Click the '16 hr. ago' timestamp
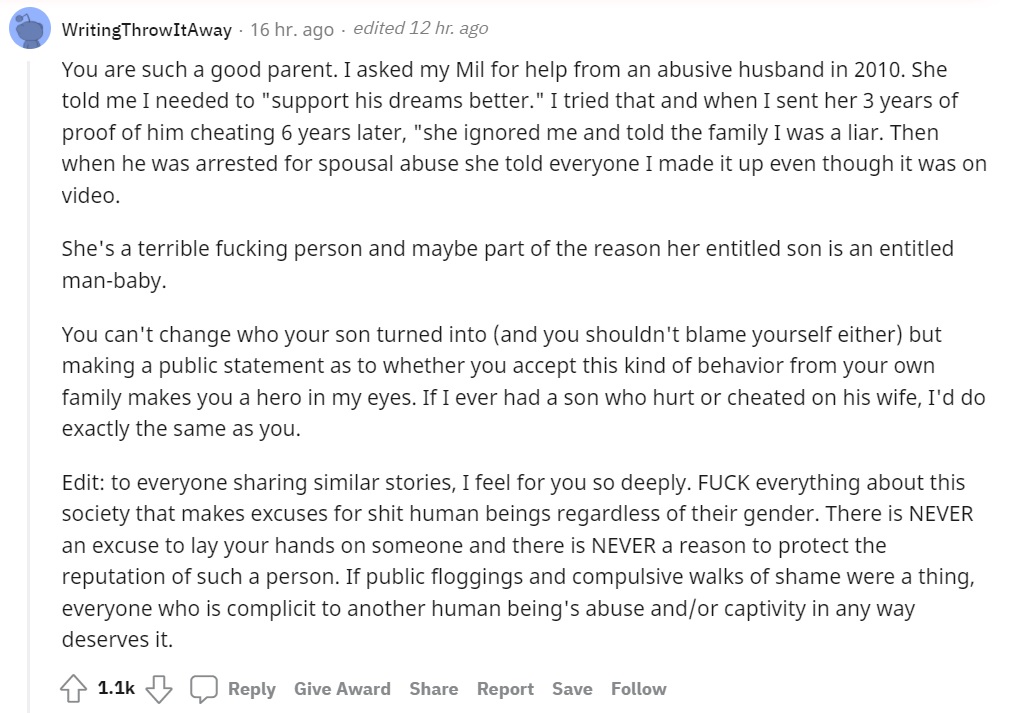Image resolution: width=1019 pixels, height=713 pixels. 292,30
